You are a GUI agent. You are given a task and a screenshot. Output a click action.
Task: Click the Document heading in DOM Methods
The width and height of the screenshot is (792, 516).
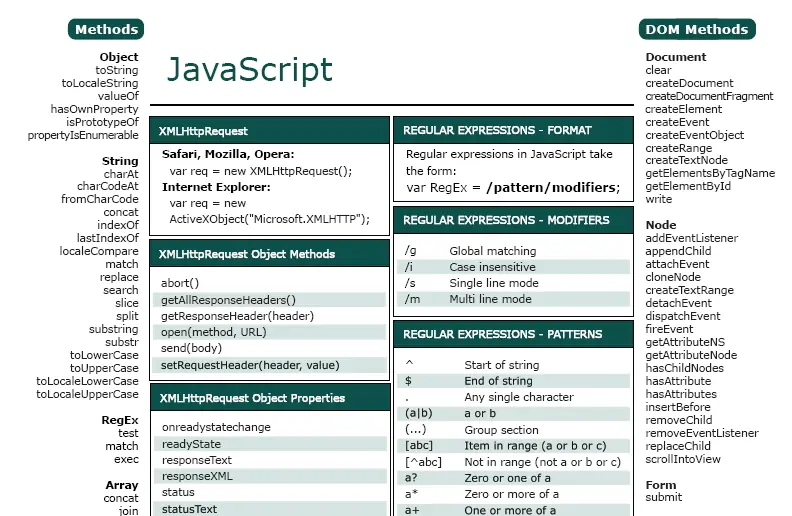[676, 57]
